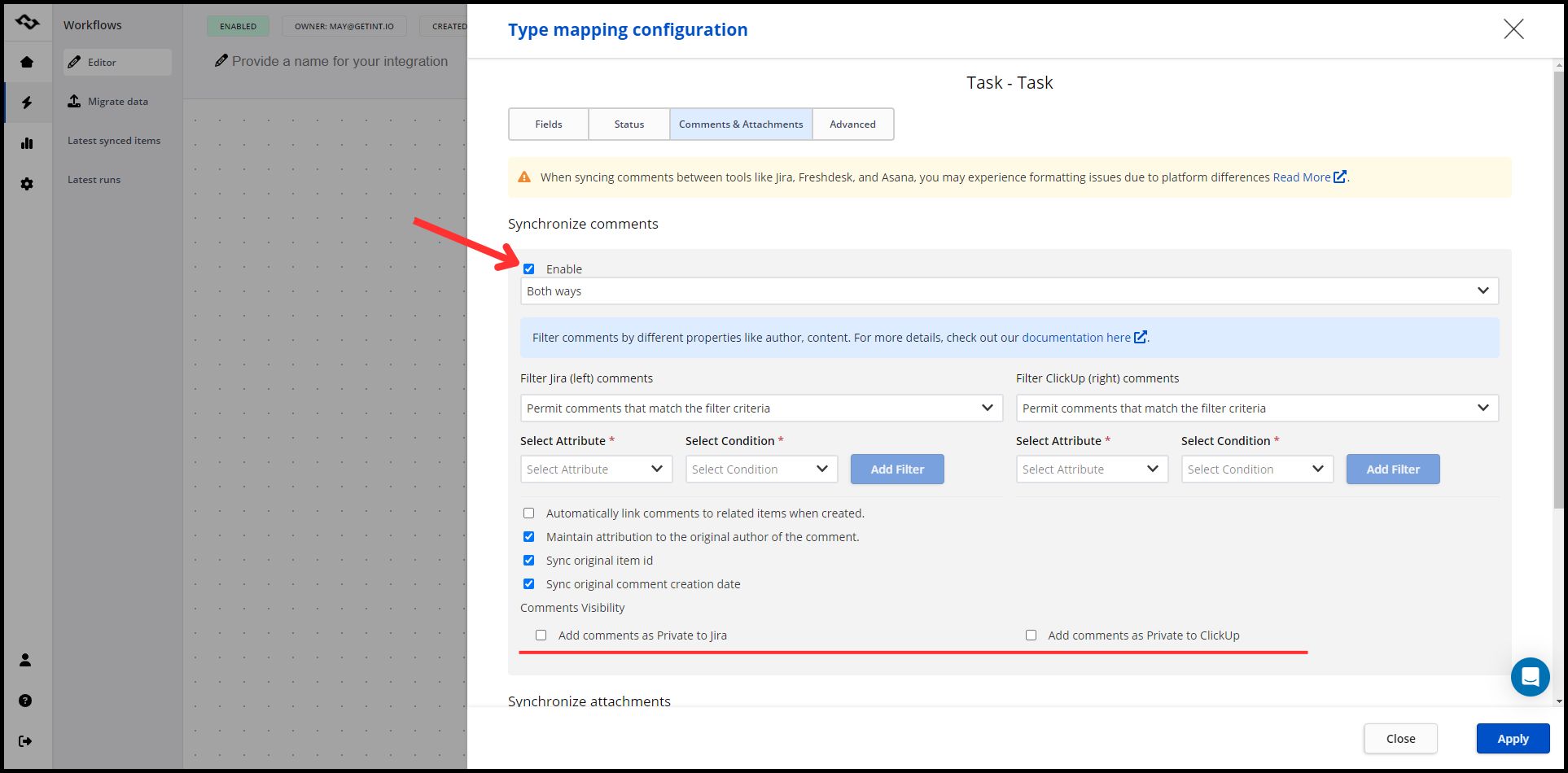Open the settings gear icon in sidebar
Image resolution: width=1568 pixels, height=773 pixels.
pos(27,184)
